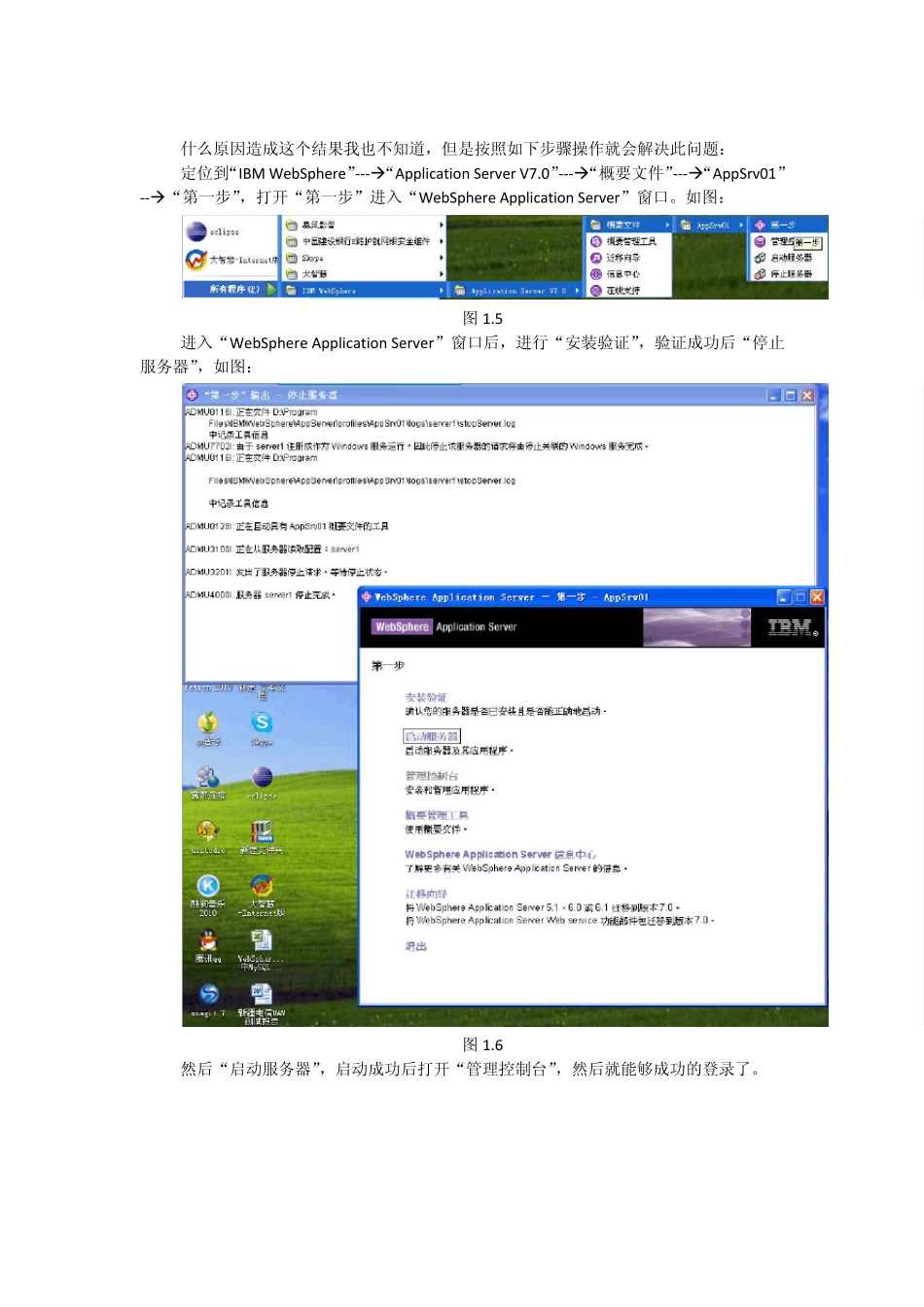Click 第一步 in the AppSrv01 submenu
Viewport: 924px width, 1307px height.
pyautogui.click(x=789, y=225)
